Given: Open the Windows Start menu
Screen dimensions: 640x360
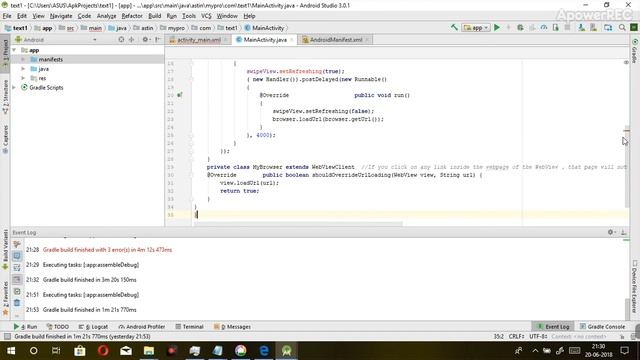Looking at the screenshot, I should (x=11, y=351).
